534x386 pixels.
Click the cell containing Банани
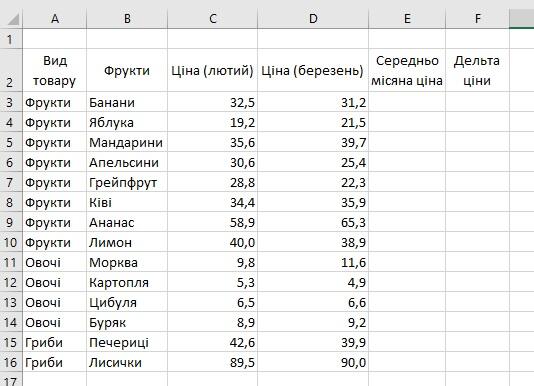pyautogui.click(x=127, y=102)
